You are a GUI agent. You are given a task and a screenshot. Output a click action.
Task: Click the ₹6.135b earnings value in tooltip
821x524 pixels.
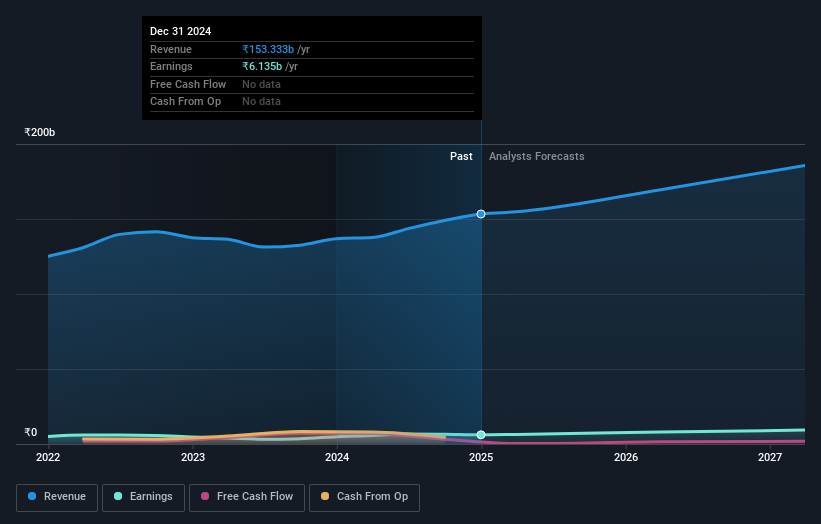tap(262, 66)
